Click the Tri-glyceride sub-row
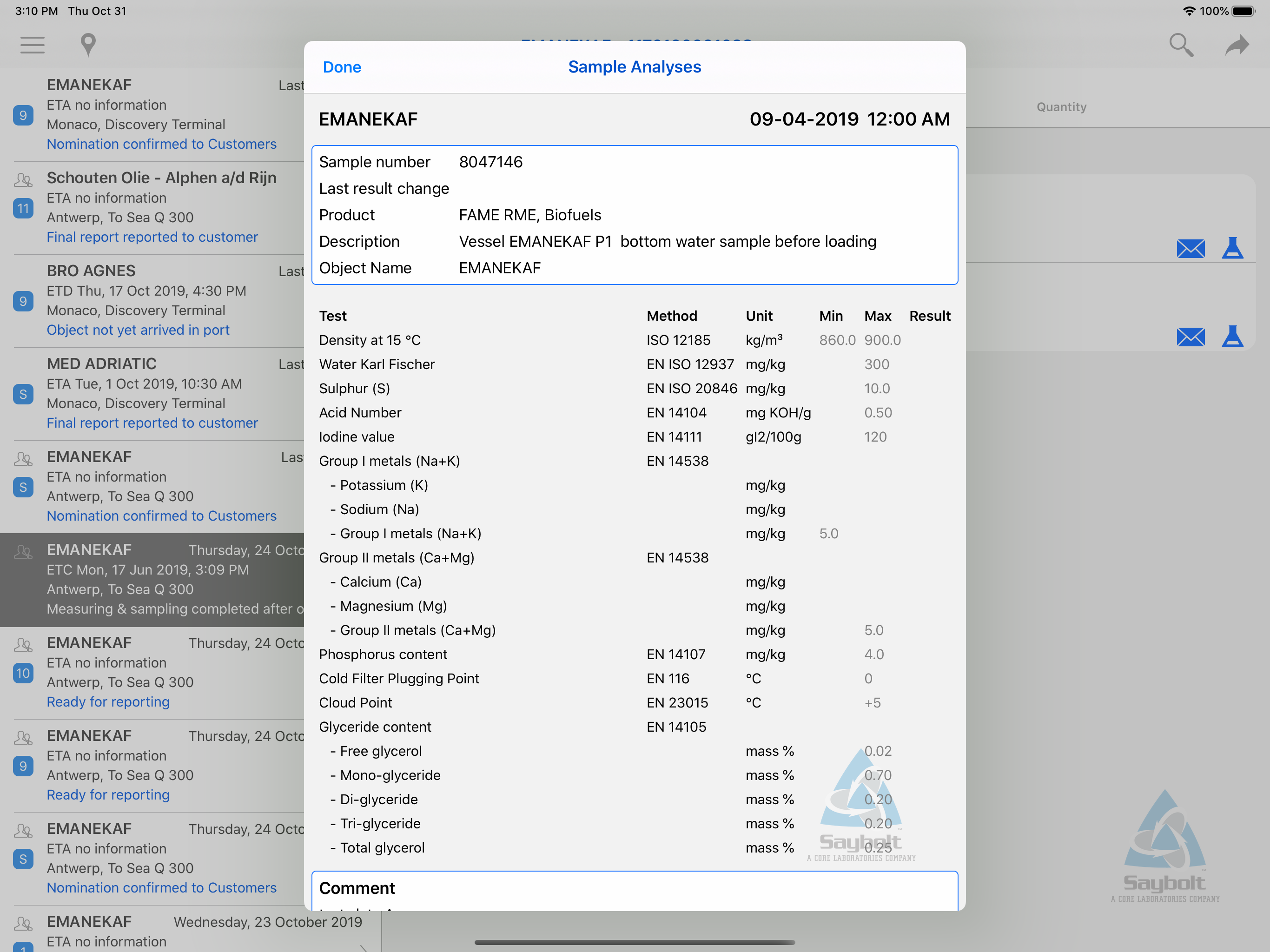 635,823
